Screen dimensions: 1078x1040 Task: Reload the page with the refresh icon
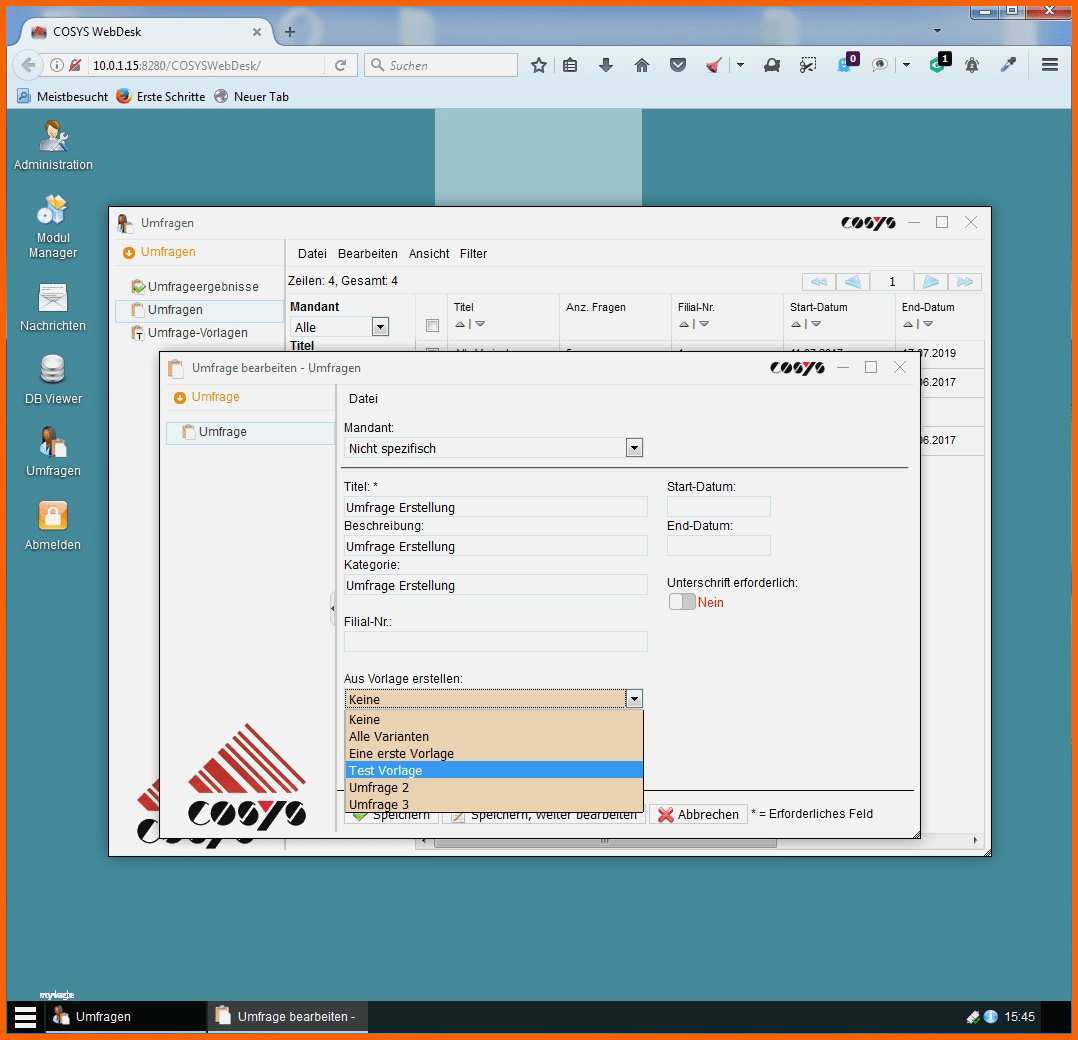coord(340,65)
